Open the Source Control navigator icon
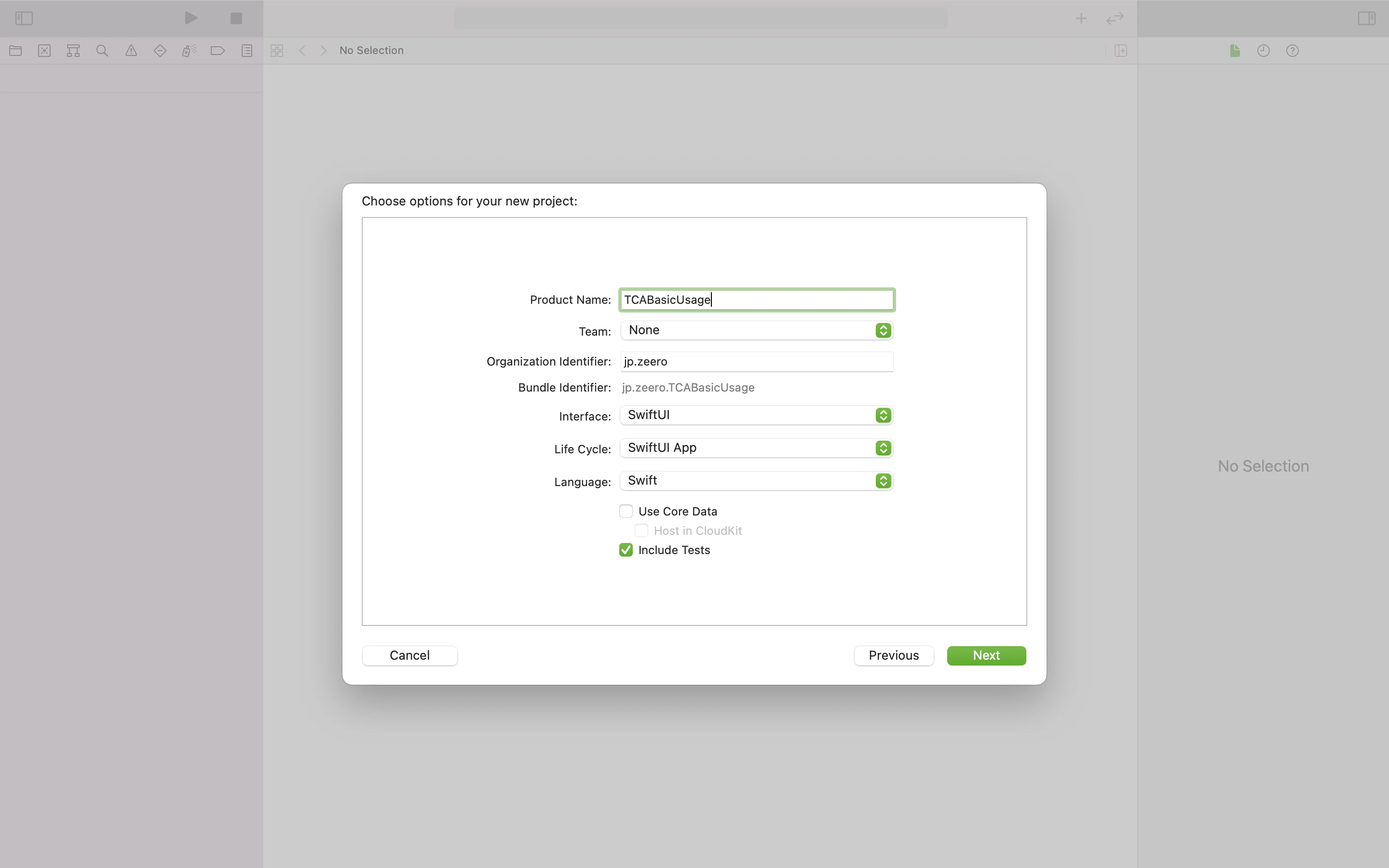Image resolution: width=1389 pixels, height=868 pixels. [x=44, y=51]
